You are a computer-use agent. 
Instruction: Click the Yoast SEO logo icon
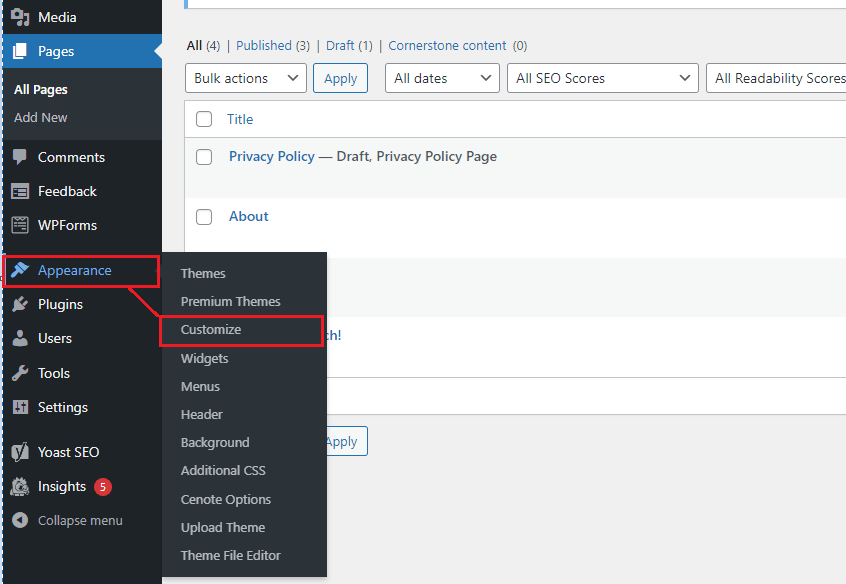[x=20, y=452]
